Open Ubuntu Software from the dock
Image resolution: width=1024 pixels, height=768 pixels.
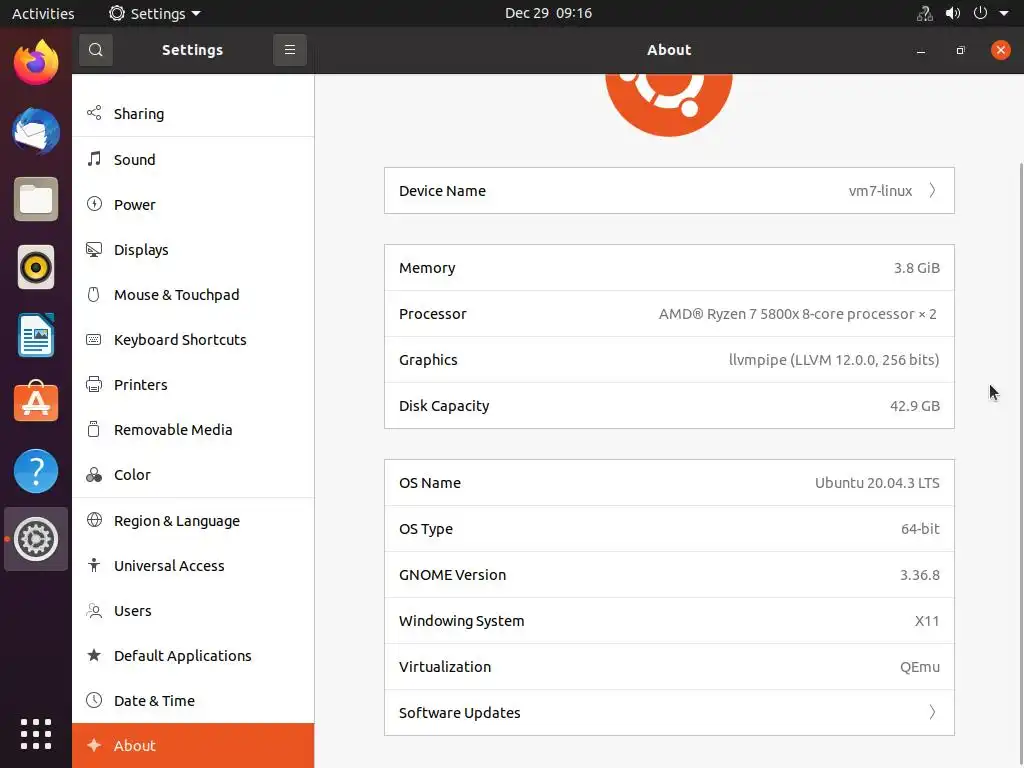click(x=36, y=402)
